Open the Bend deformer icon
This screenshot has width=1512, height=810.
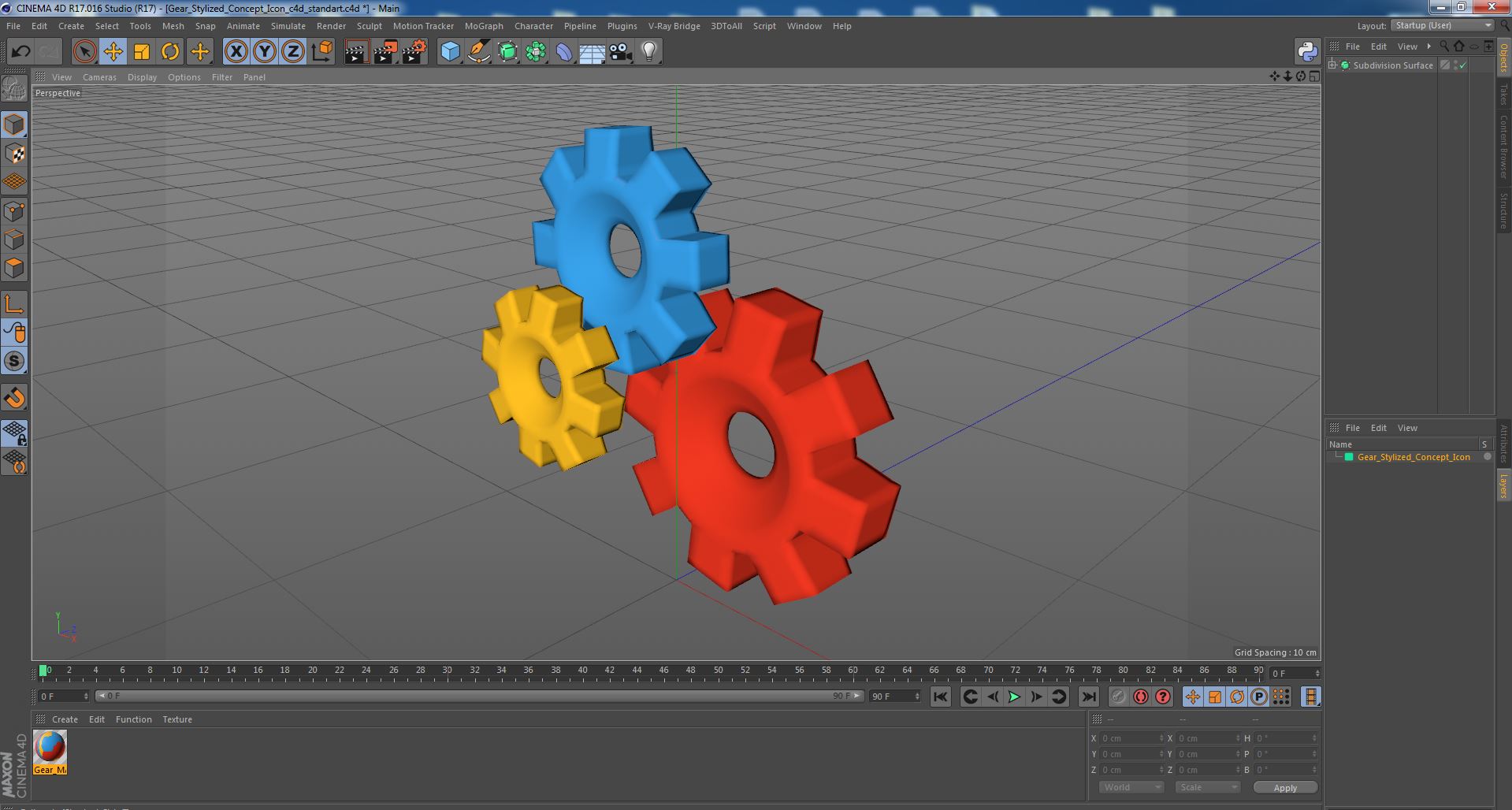coord(564,52)
